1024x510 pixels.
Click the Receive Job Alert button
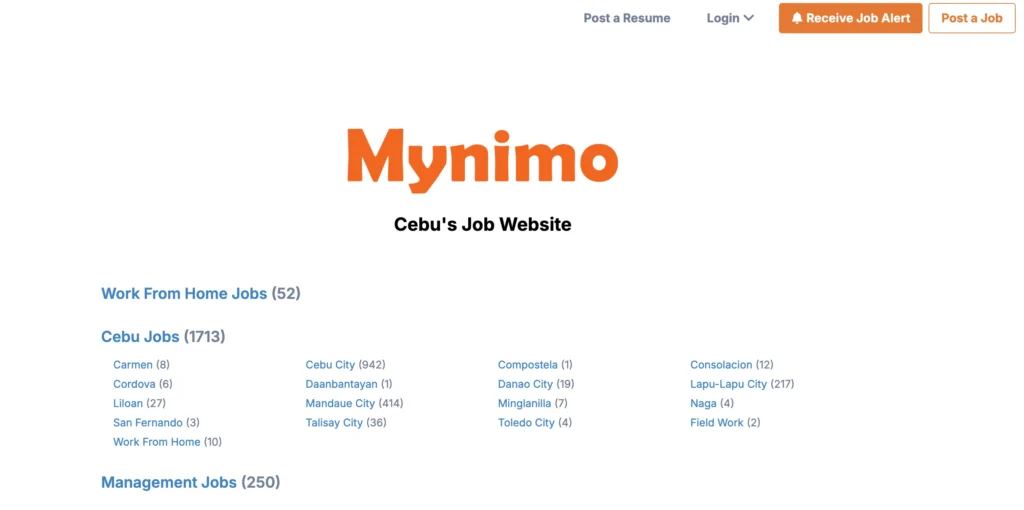pos(850,18)
